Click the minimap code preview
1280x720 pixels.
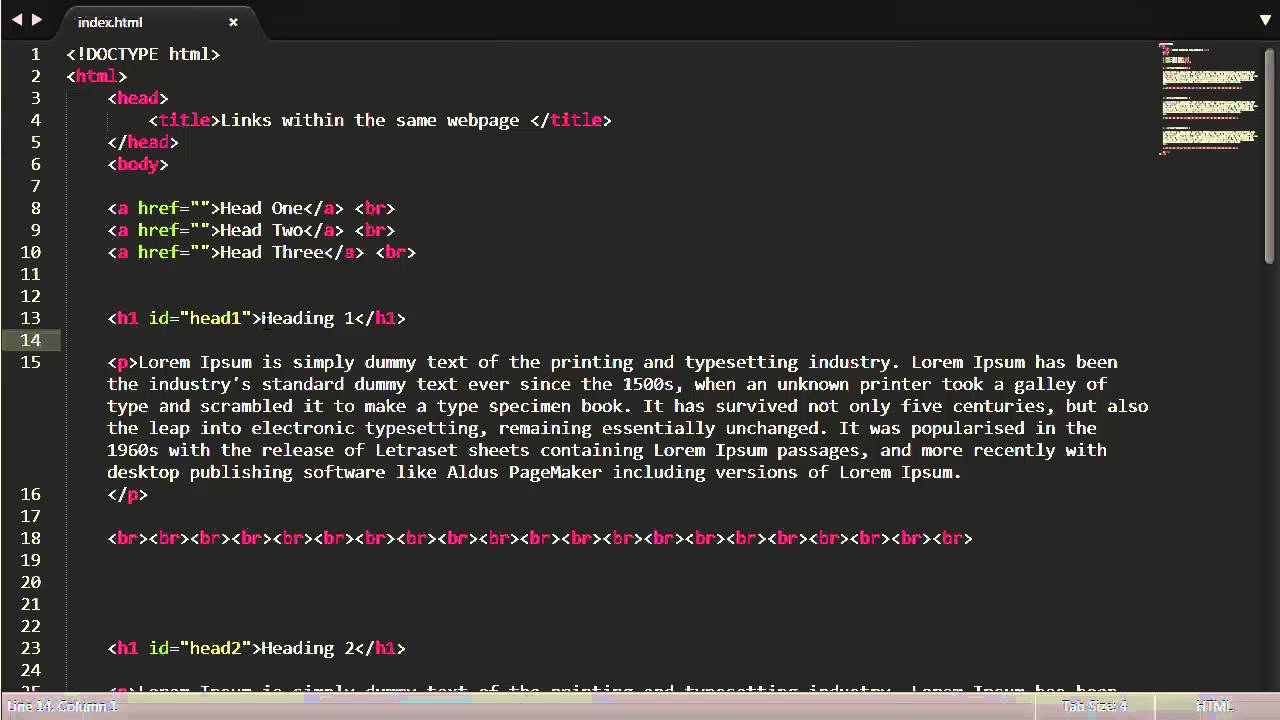1208,98
